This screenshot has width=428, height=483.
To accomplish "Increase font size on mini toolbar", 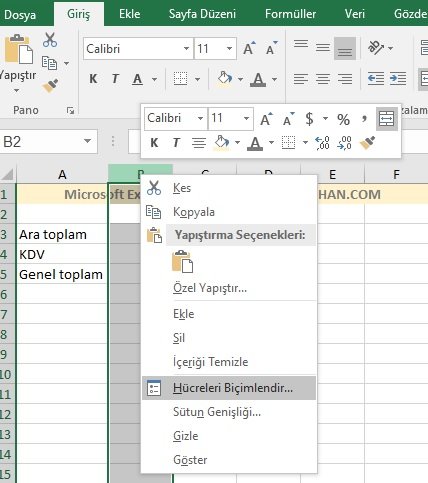I will click(266, 119).
